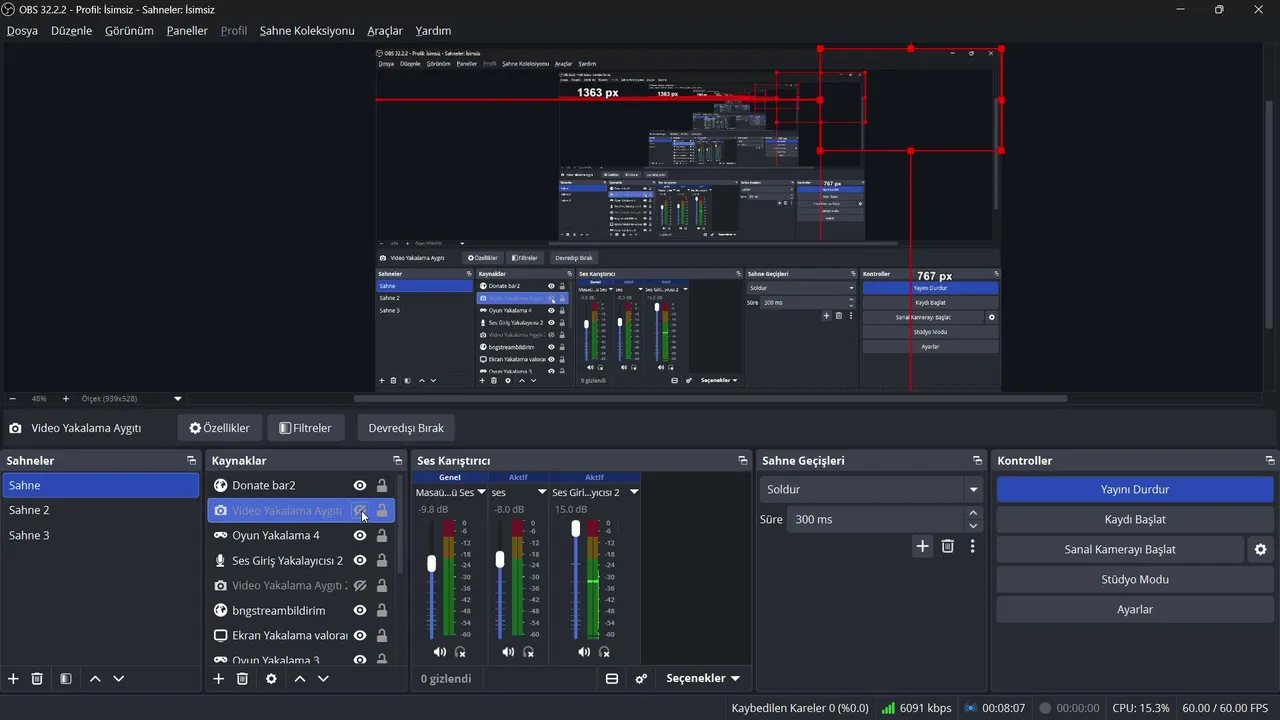Move the selected source up
The width and height of the screenshot is (1280, 720).
click(x=299, y=678)
